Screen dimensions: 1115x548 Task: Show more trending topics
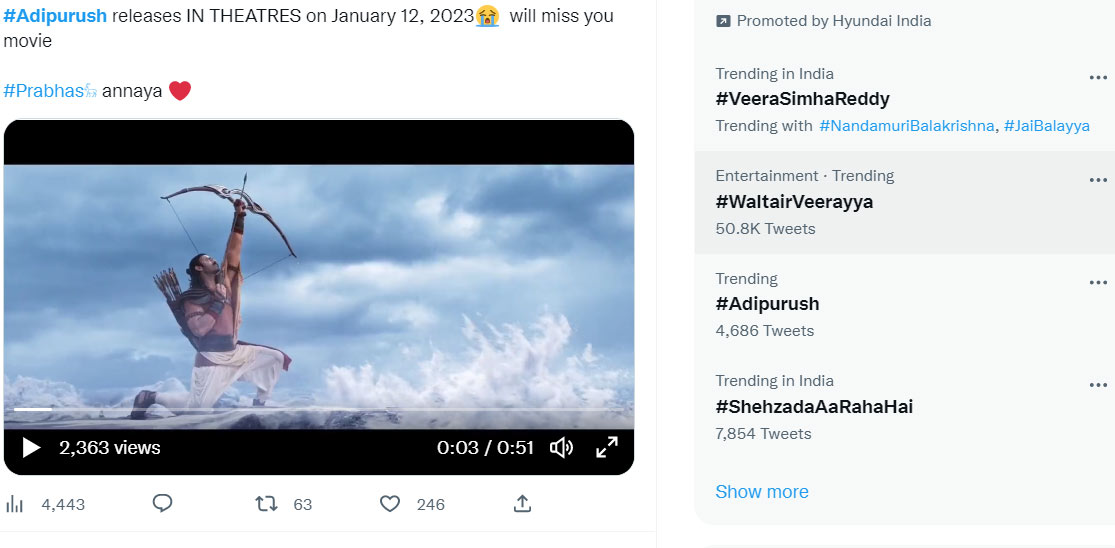point(762,492)
